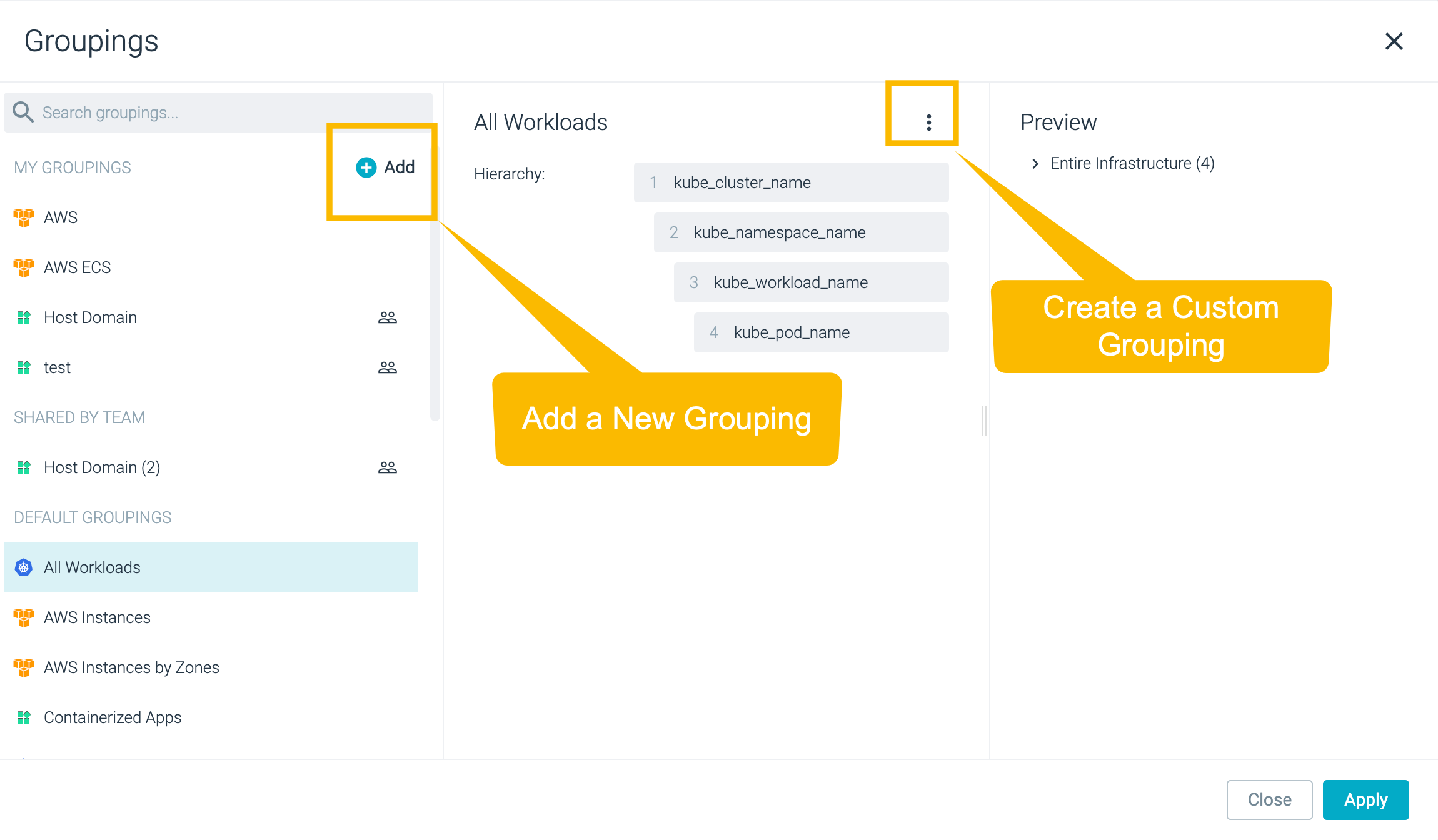
Task: Open the three-dot menu for All Workloads
Action: click(x=929, y=122)
